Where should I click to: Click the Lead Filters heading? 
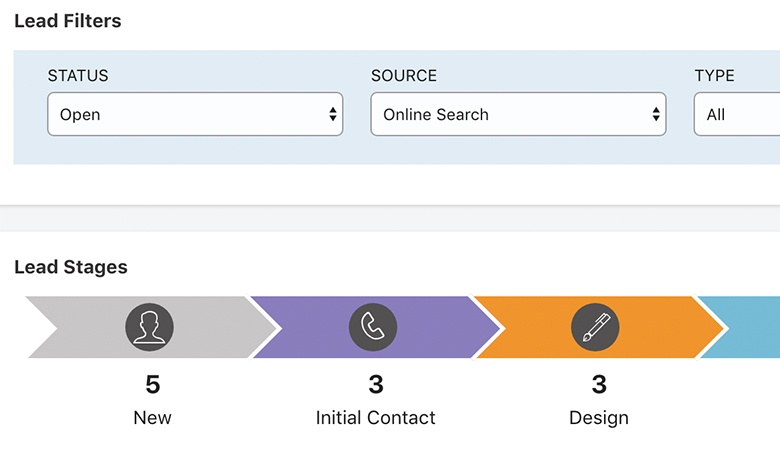coord(68,21)
